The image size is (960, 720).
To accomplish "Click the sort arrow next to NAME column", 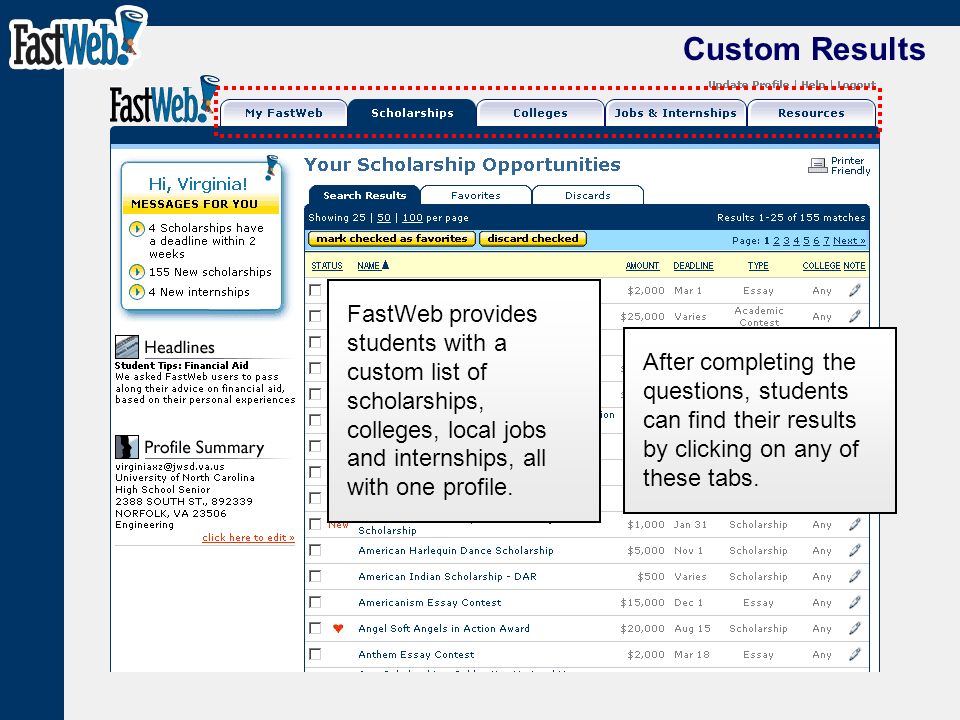I will 385,265.
